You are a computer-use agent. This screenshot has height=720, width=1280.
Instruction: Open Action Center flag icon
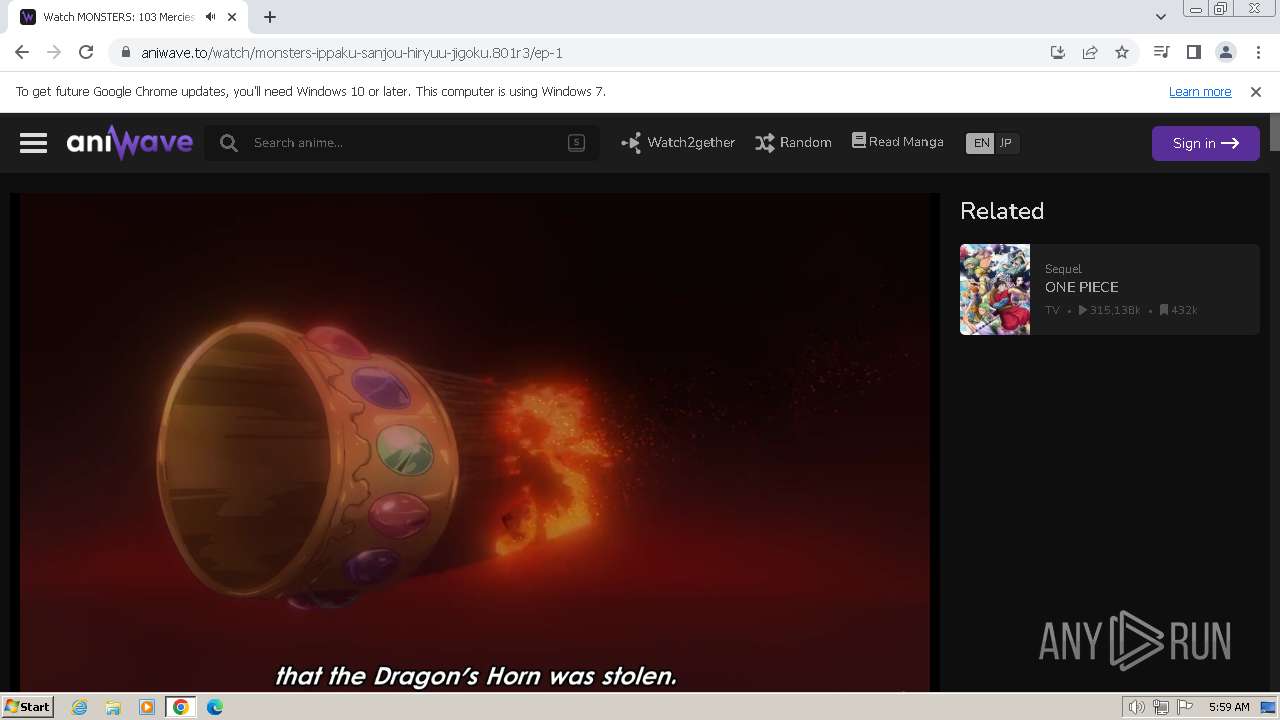(x=1185, y=707)
